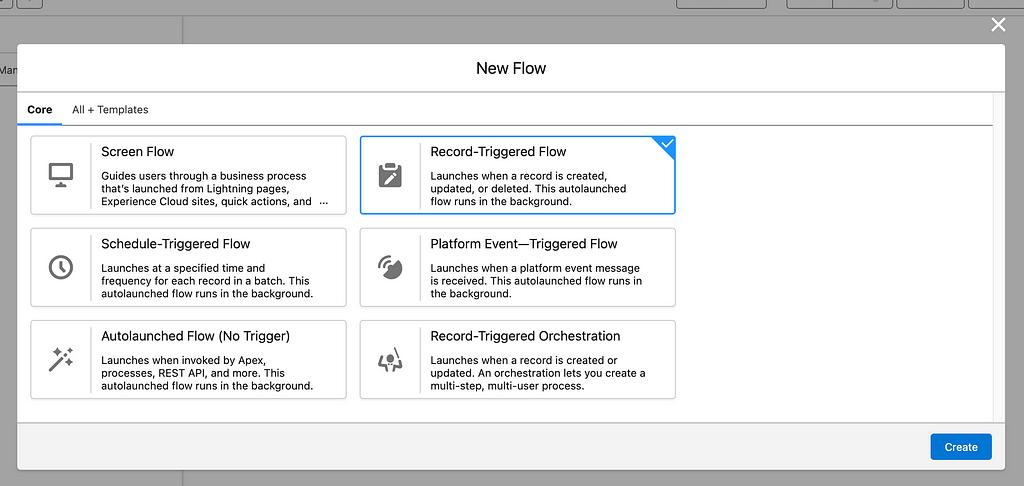Switch to the Core tab

click(x=39, y=110)
